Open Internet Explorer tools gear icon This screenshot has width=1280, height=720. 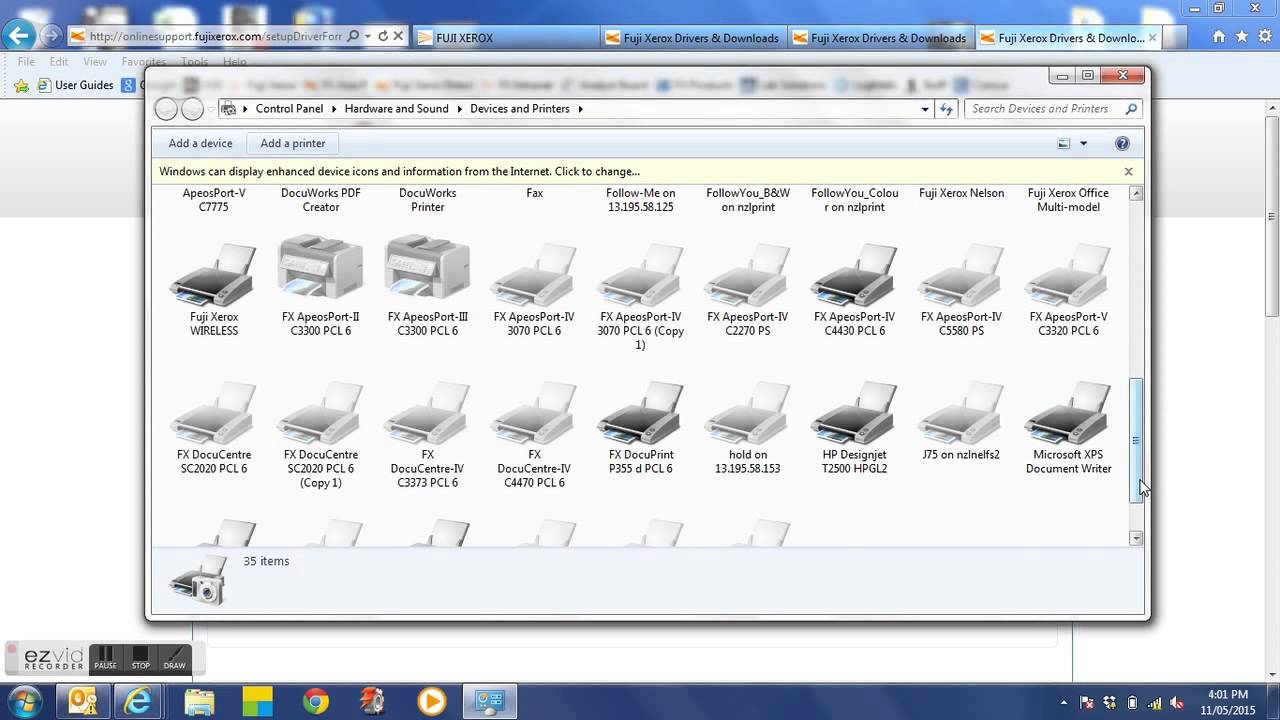click(1264, 37)
